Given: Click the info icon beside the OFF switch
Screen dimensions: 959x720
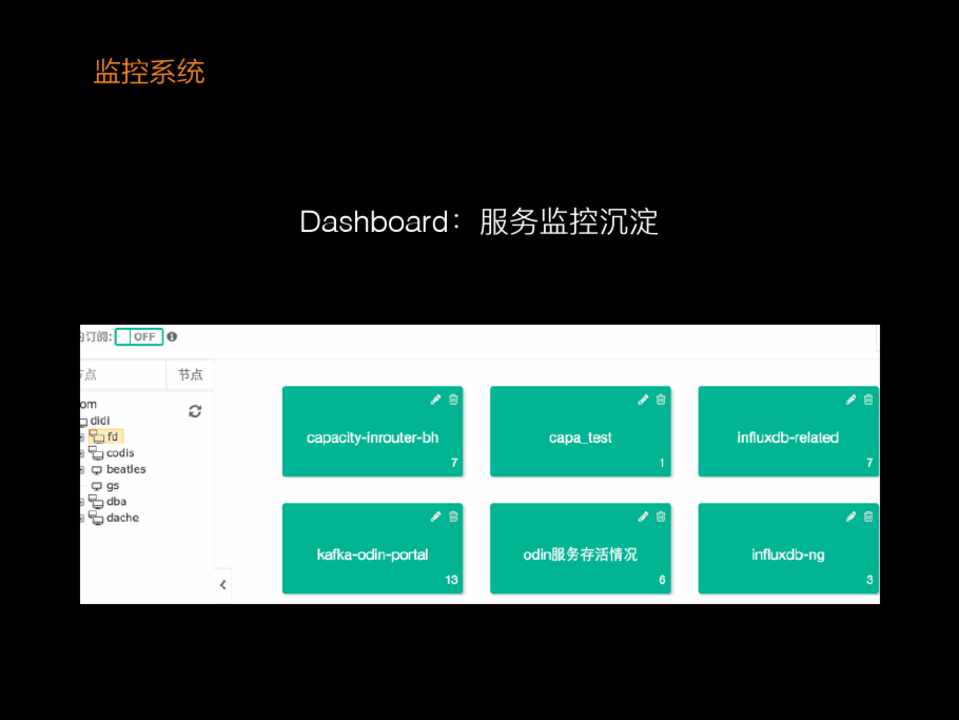Looking at the screenshot, I should point(172,337).
